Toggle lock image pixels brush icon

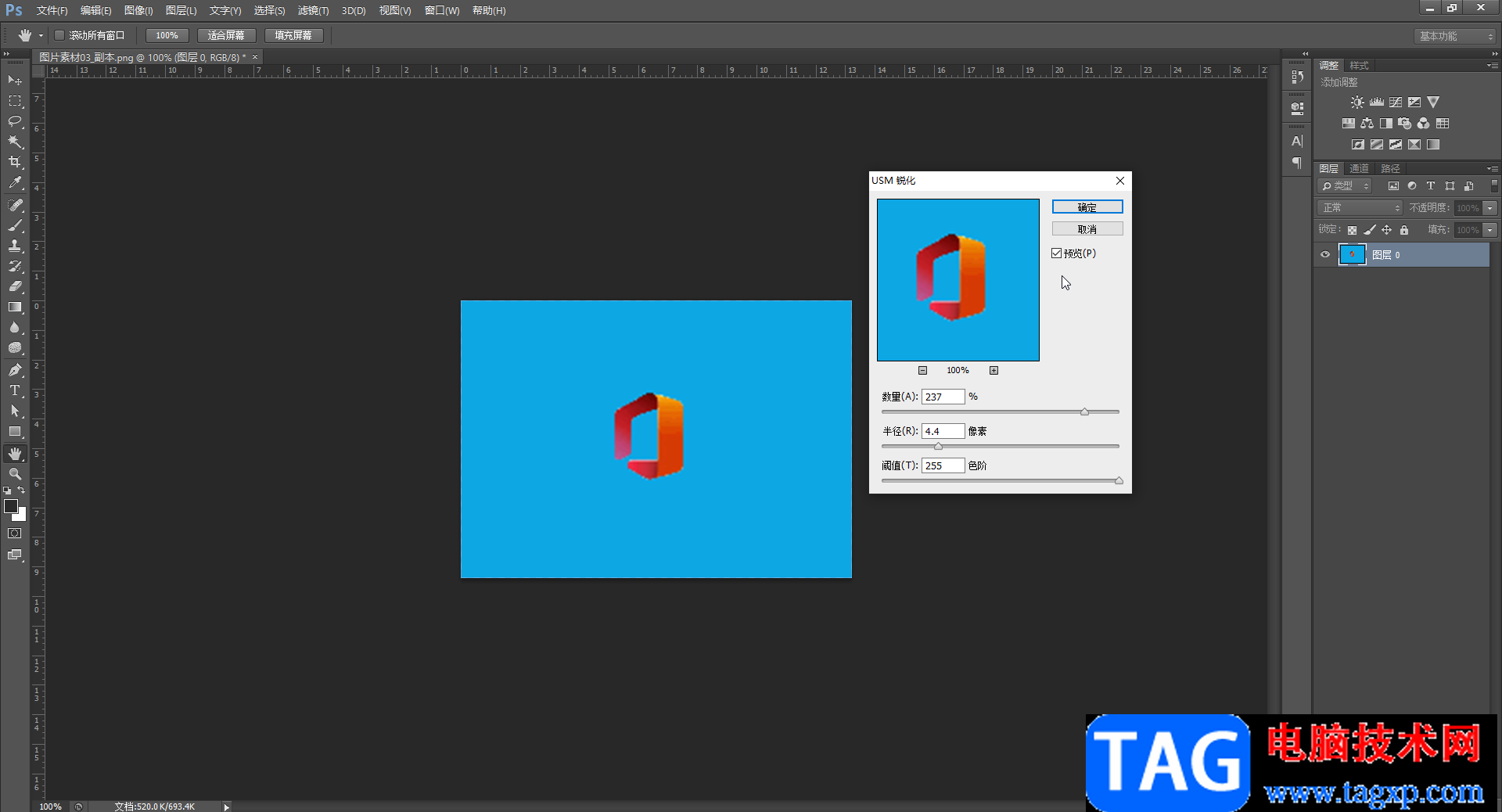pos(1369,230)
